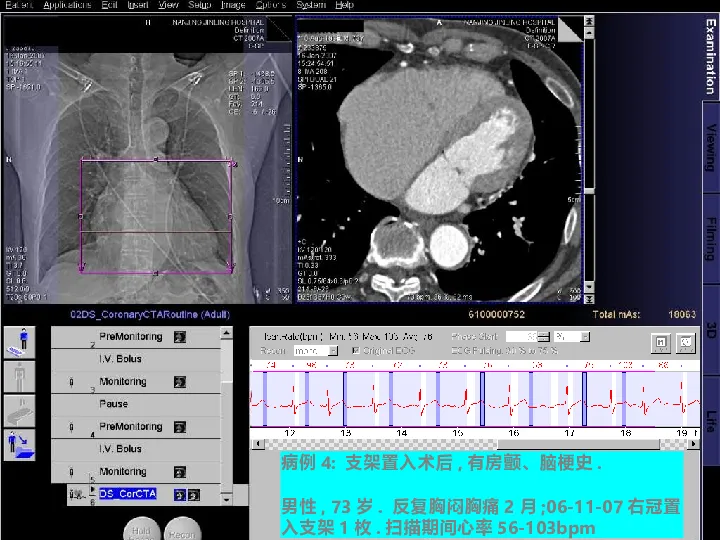Switch to the 3D task card

point(711,330)
